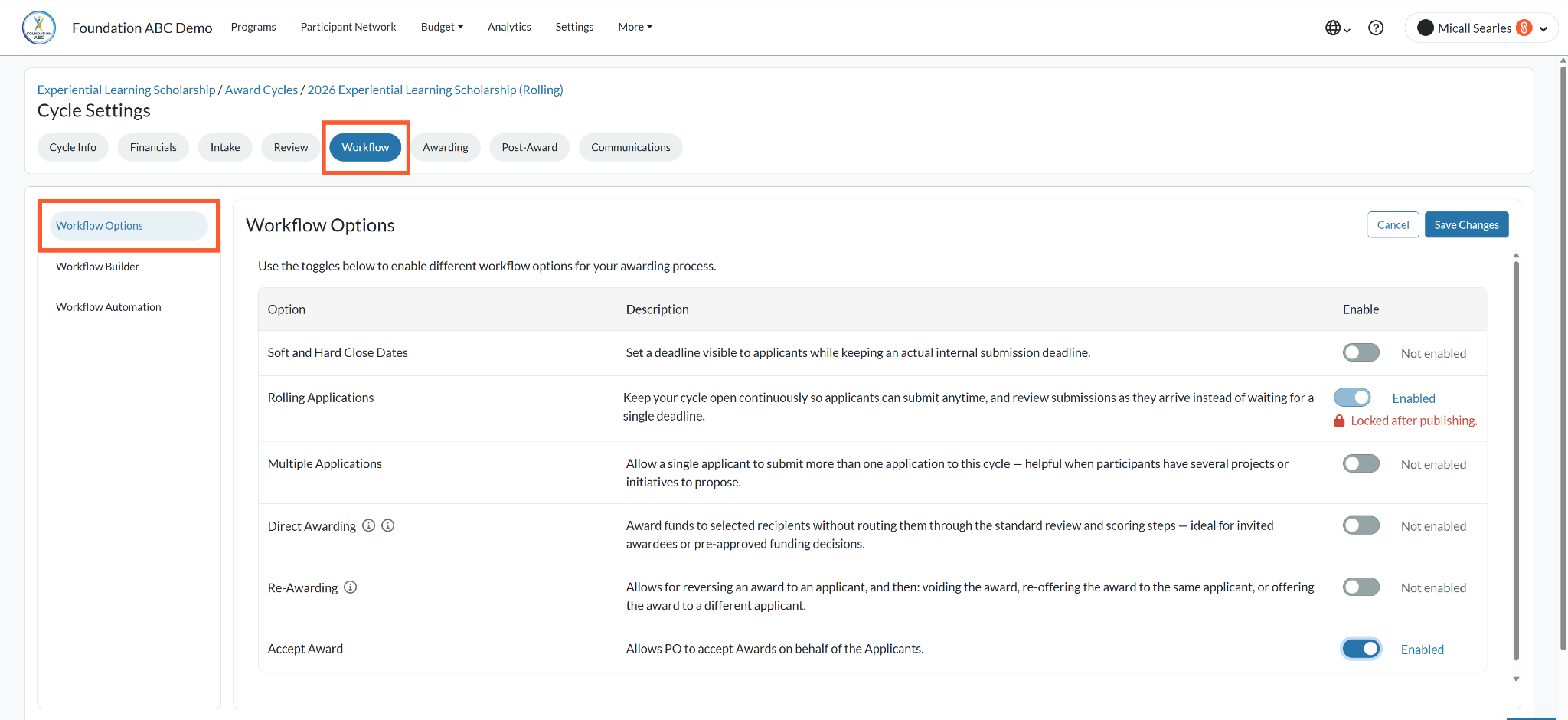
Task: Click the options panel scroll-down arrow
Action: tap(1516, 679)
